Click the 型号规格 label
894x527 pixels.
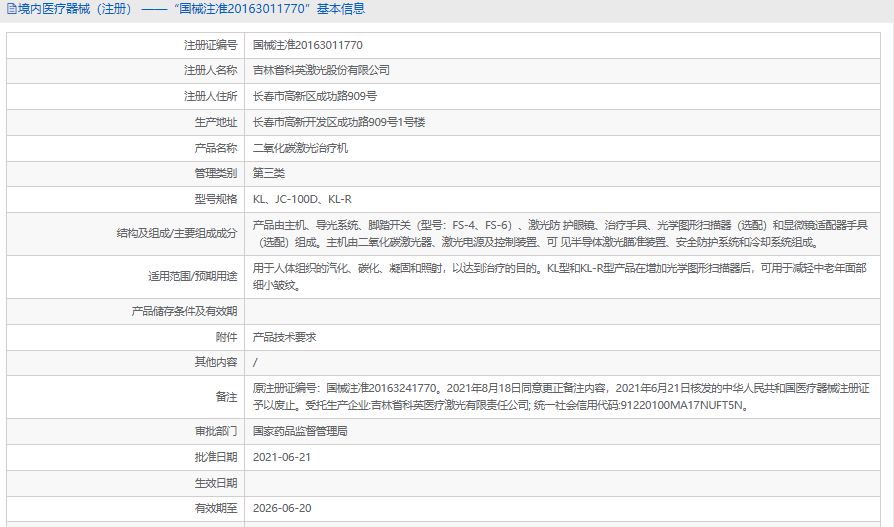click(216, 199)
